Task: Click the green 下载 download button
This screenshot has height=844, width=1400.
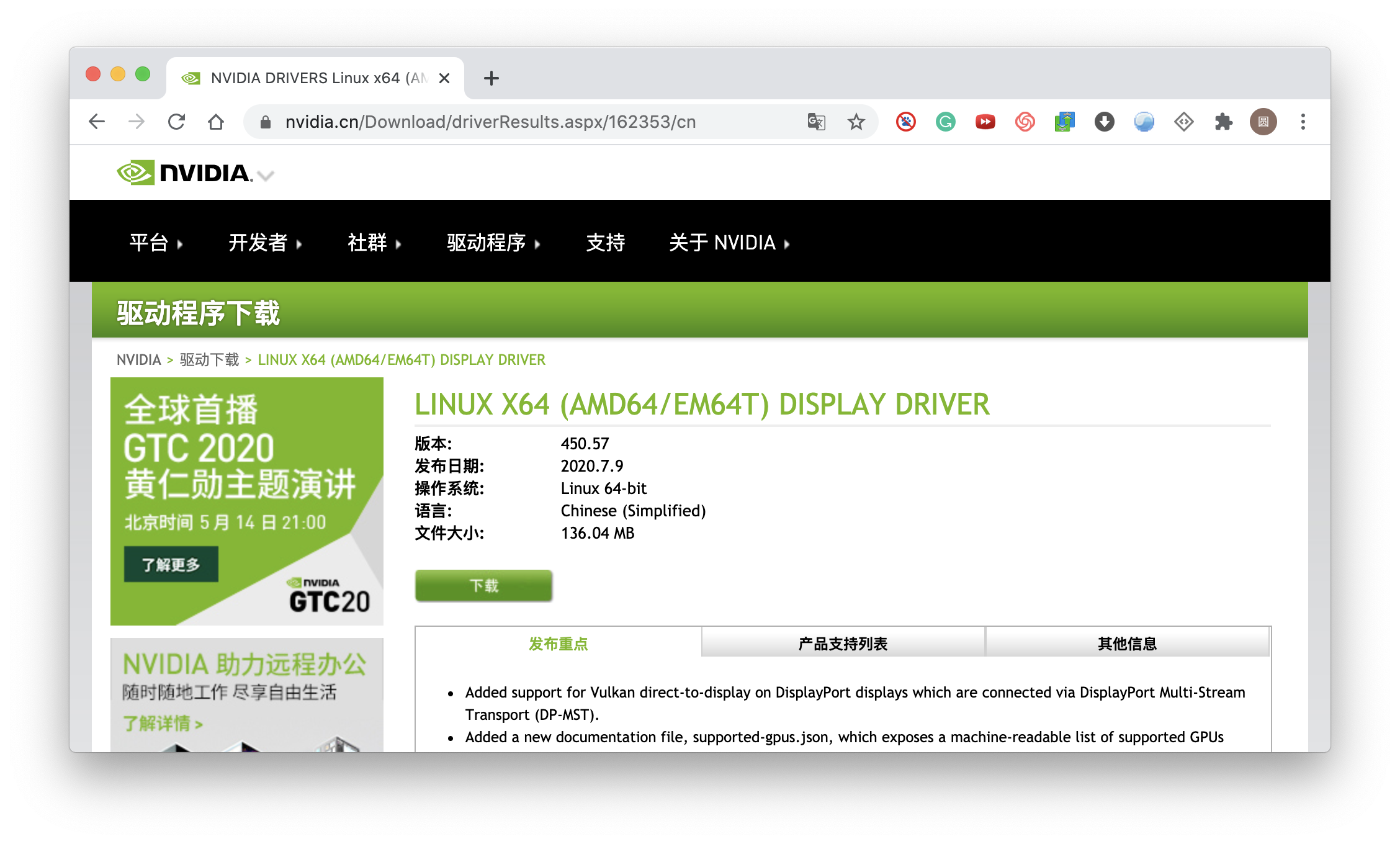Action: click(x=483, y=585)
